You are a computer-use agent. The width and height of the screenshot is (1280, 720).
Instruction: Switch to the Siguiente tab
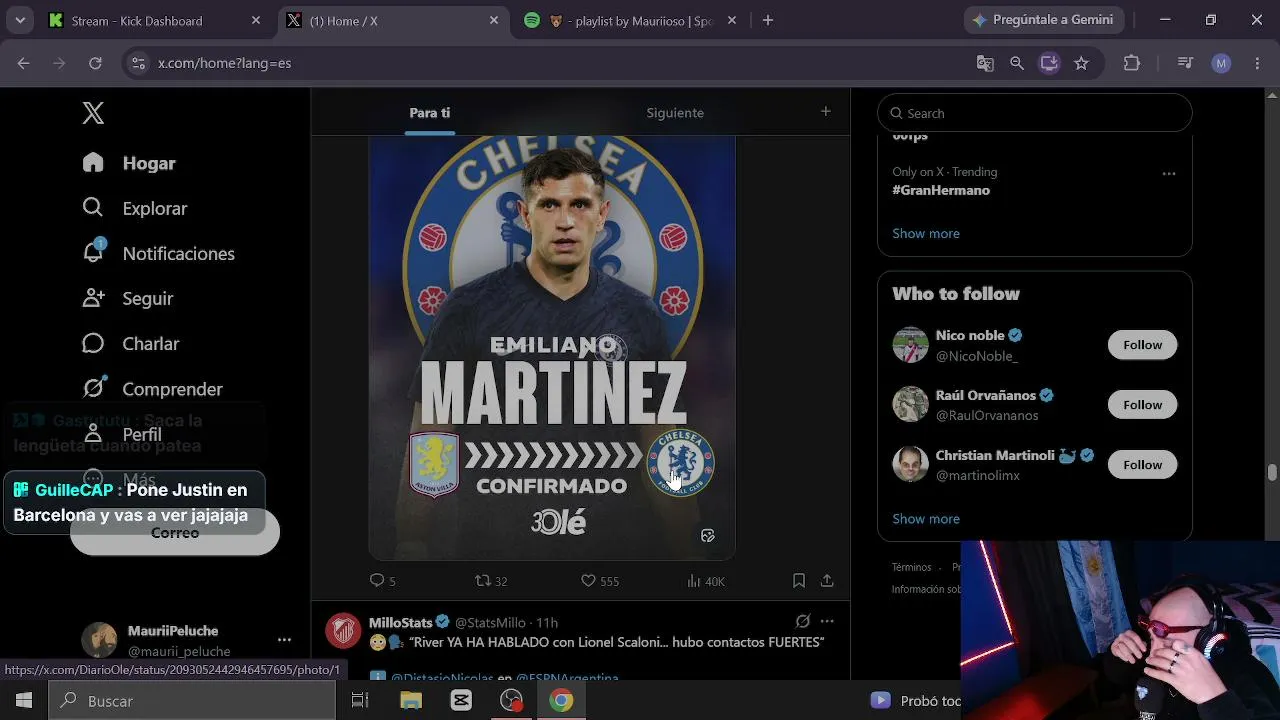pyautogui.click(x=675, y=113)
